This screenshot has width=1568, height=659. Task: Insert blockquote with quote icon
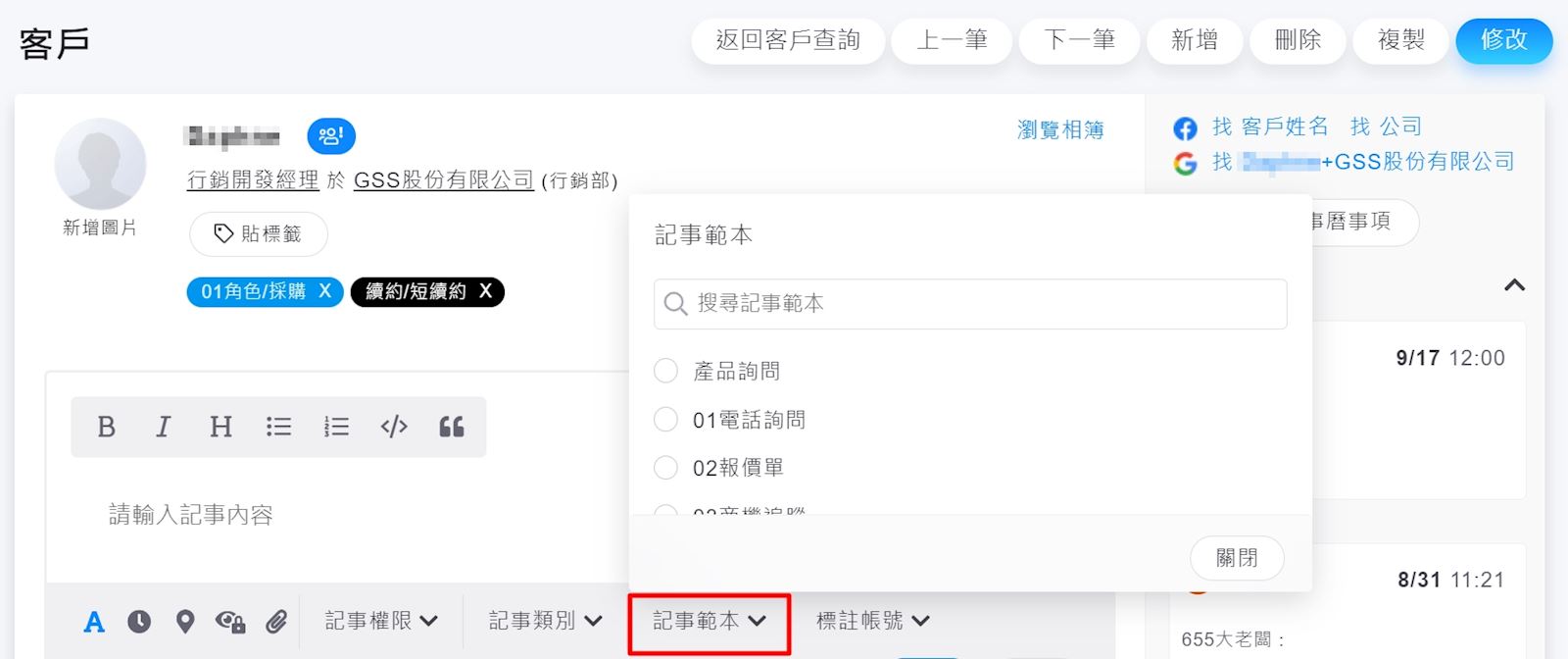pyautogui.click(x=452, y=427)
